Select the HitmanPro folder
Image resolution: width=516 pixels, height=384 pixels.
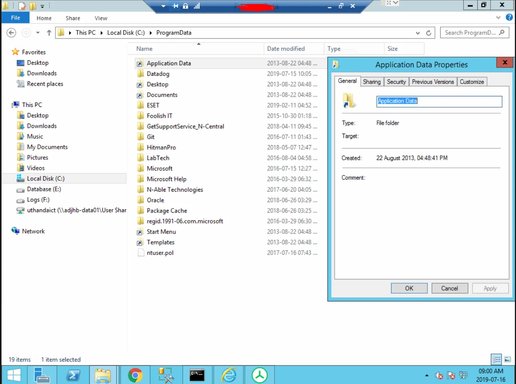(x=161, y=147)
